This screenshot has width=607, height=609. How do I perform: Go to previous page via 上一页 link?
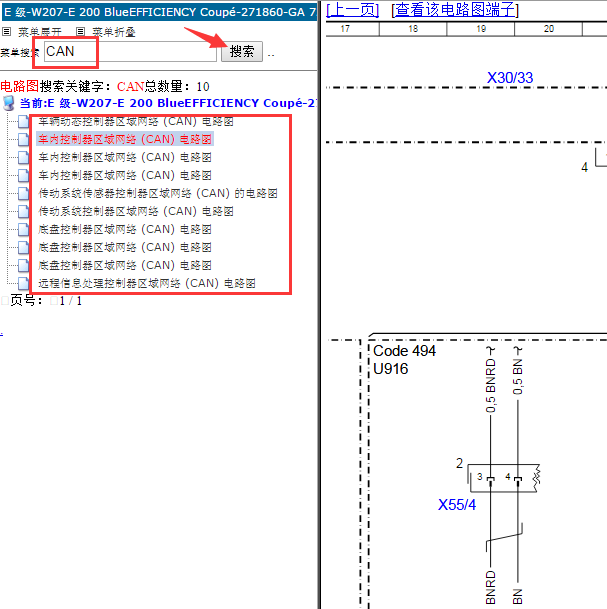point(353,10)
